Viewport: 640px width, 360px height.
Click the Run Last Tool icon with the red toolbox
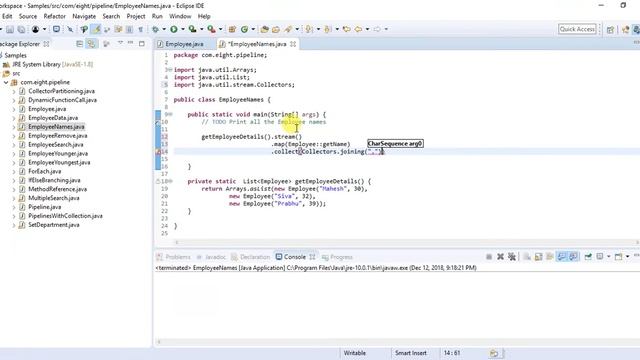211,29
